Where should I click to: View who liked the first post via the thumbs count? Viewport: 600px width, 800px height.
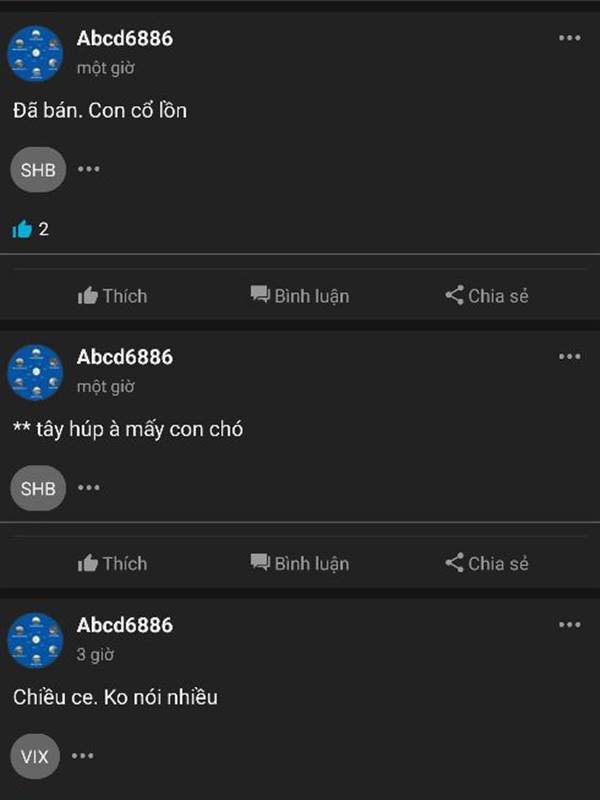(x=30, y=229)
